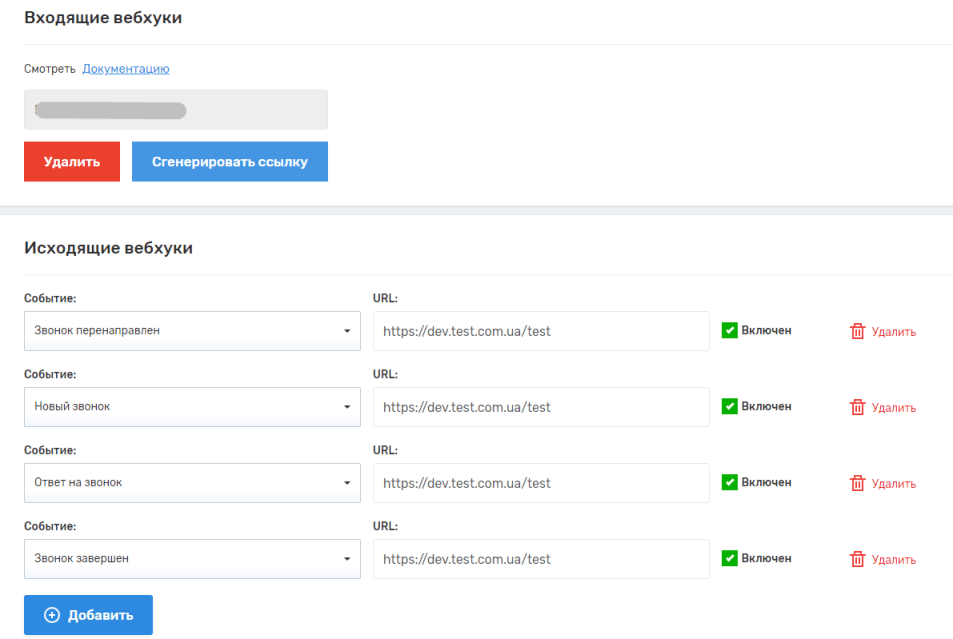Screen dimensions: 953x639
Task: Click trash icon for Звонок перенаправлен webhook
Action: pyautogui.click(x=857, y=331)
